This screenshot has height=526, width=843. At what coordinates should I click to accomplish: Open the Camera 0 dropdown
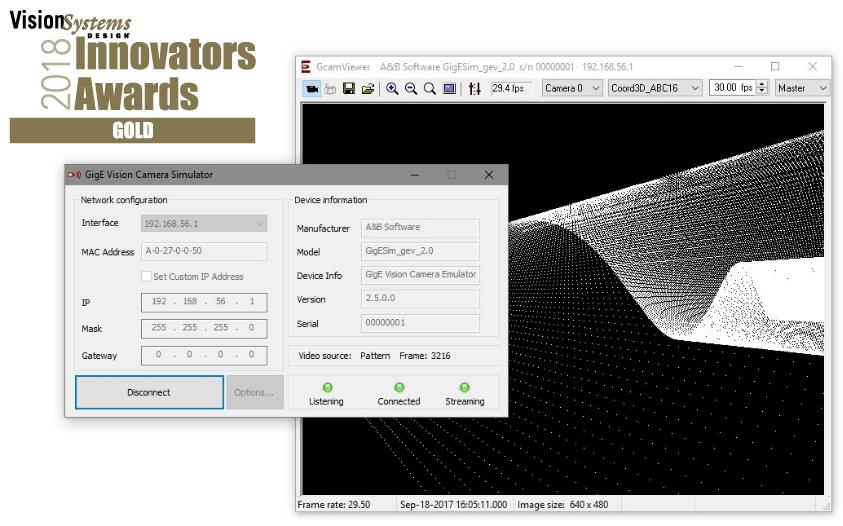(571, 88)
